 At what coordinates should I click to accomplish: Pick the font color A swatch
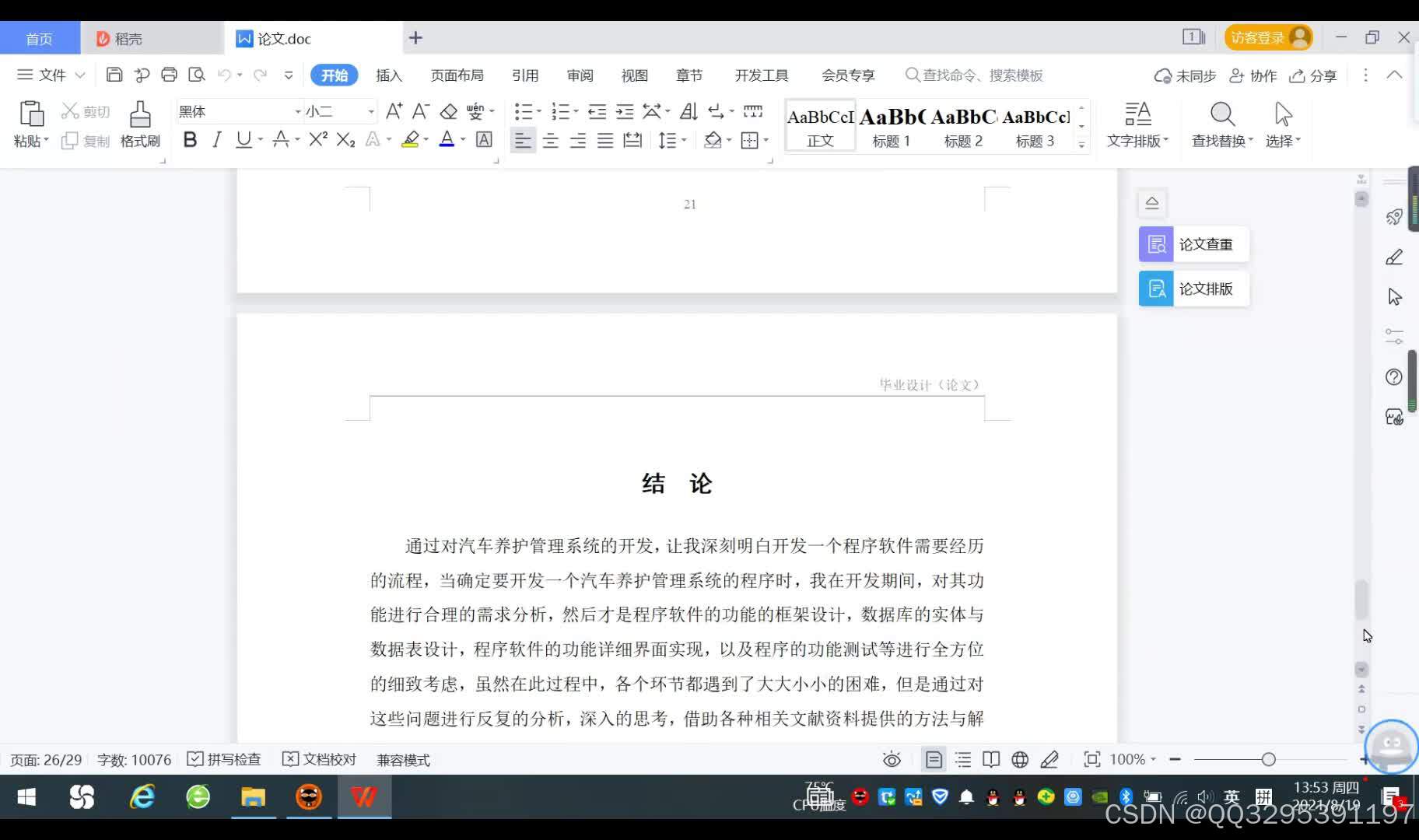447,139
